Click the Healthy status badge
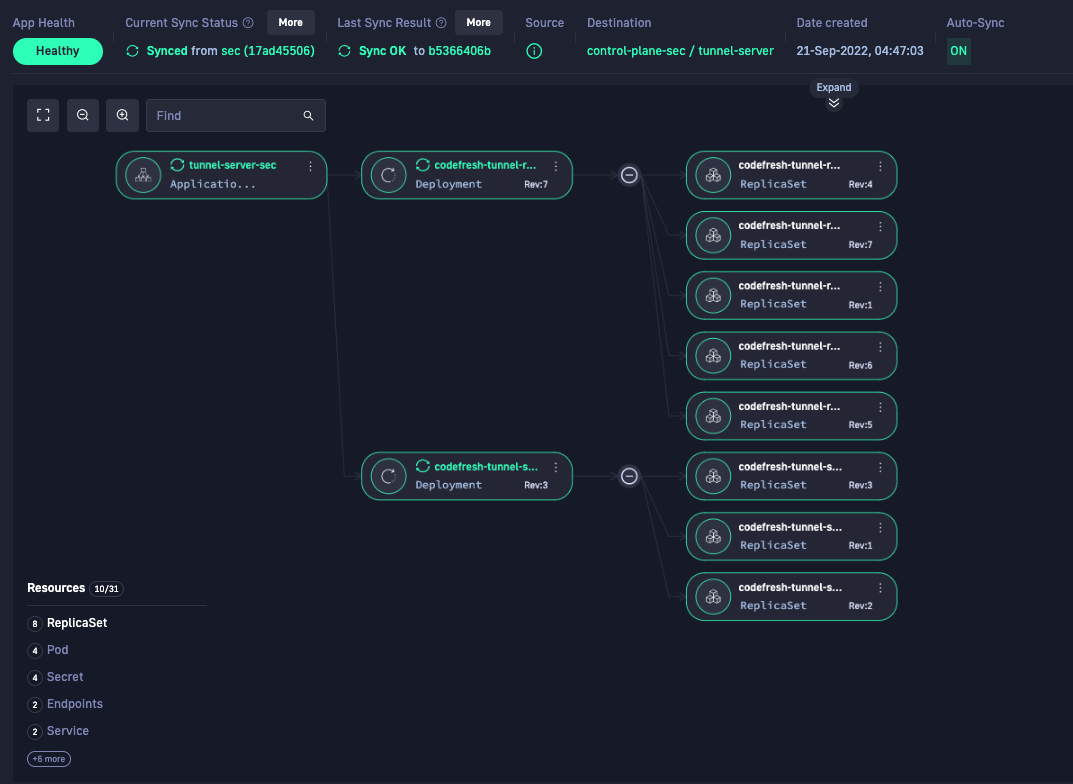Image resolution: width=1073 pixels, height=784 pixels. tap(57, 51)
